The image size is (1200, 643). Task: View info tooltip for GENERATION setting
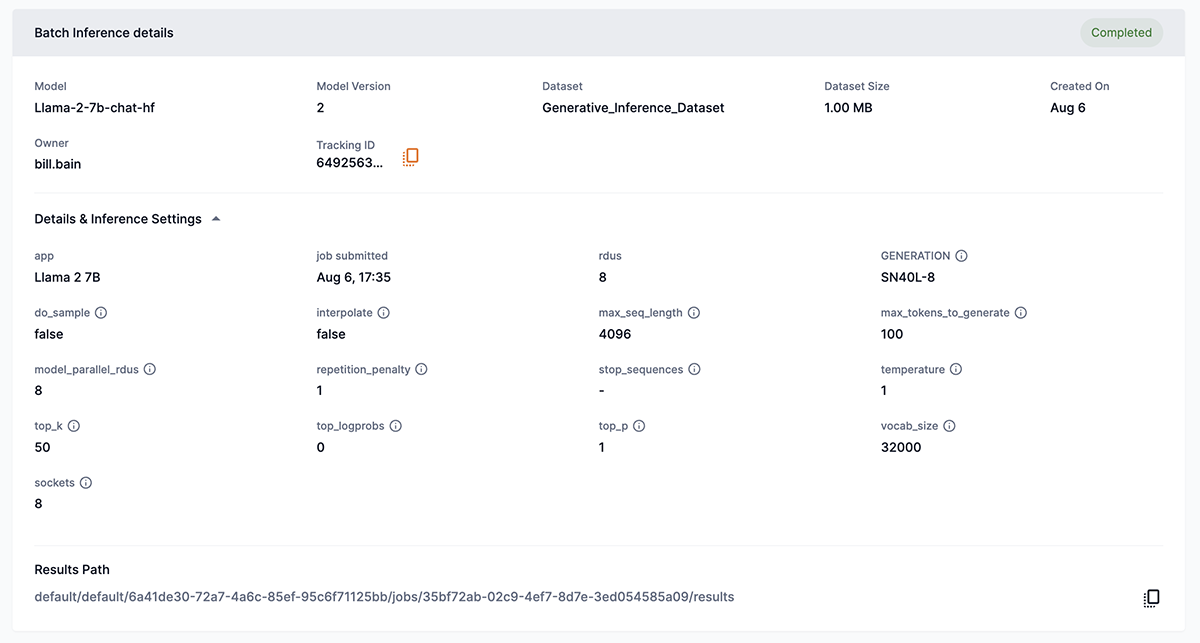tap(961, 255)
